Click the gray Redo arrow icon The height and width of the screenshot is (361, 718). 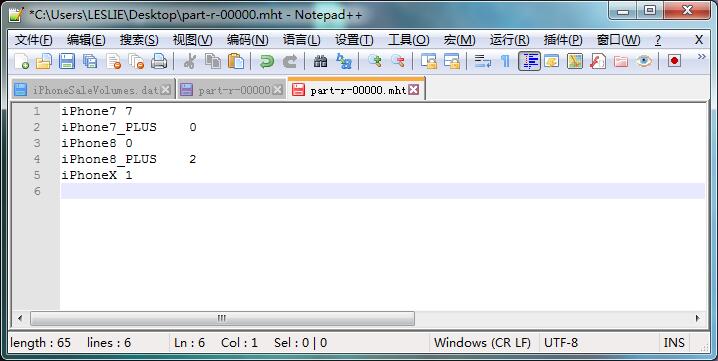tap(289, 61)
